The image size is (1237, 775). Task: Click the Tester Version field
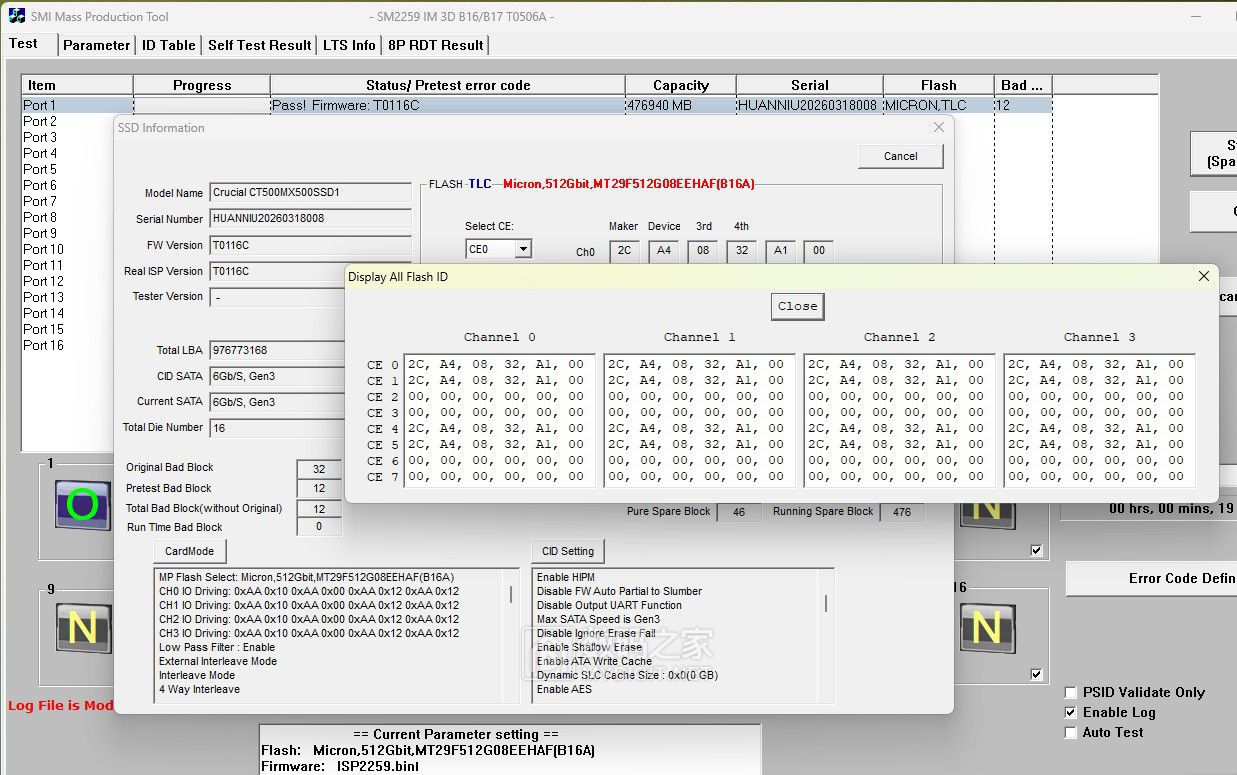click(x=277, y=297)
